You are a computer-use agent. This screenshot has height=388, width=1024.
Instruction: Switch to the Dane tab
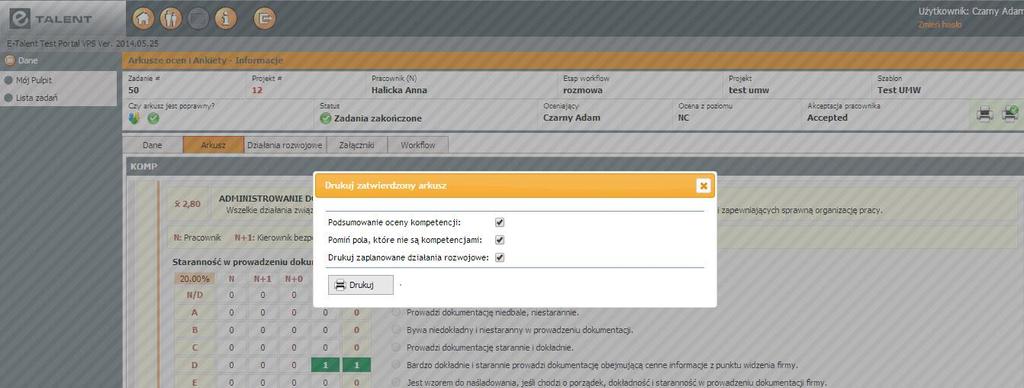(x=152, y=145)
